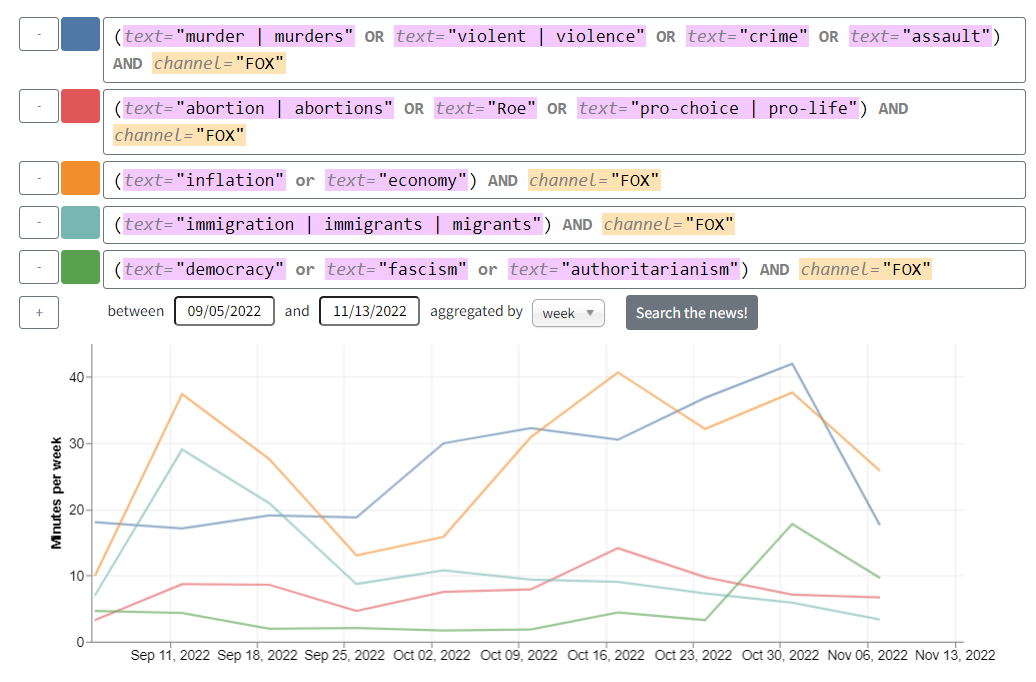
Task: Click the Sep 18, 2022 axis label
Action: pyautogui.click(x=257, y=656)
